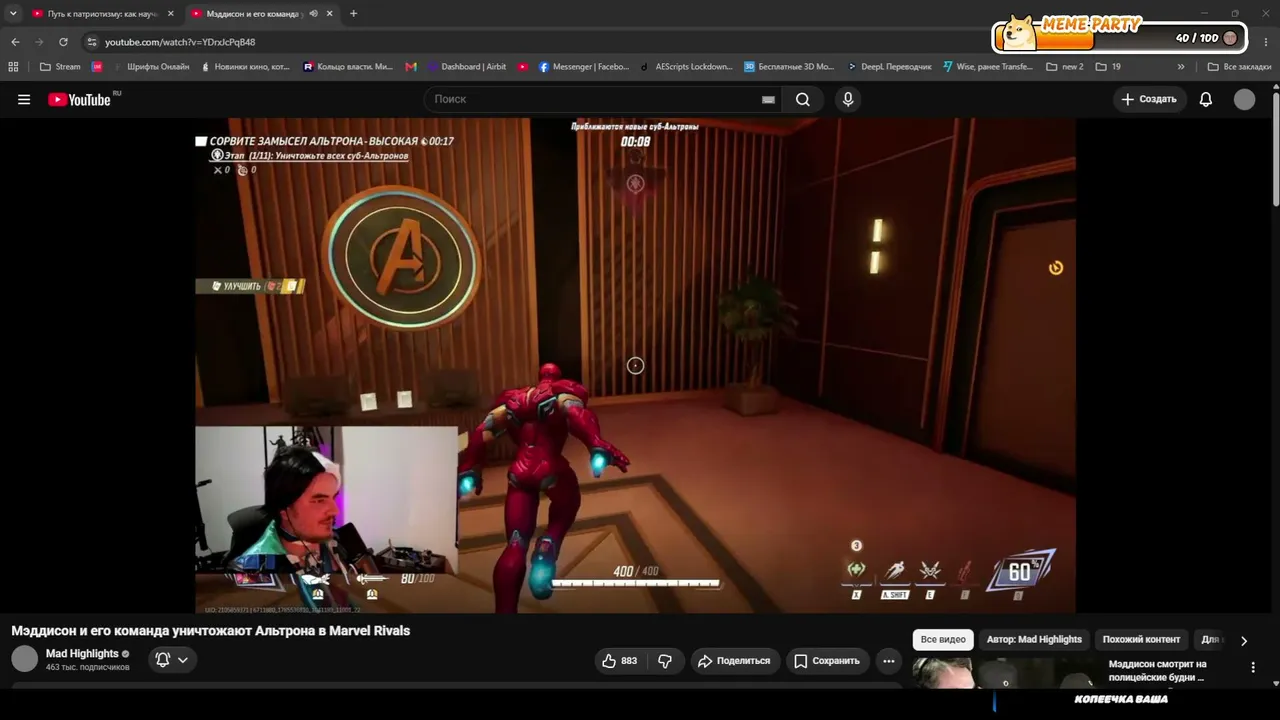
Task: Expand the tab search dropdown
Action: (13, 14)
